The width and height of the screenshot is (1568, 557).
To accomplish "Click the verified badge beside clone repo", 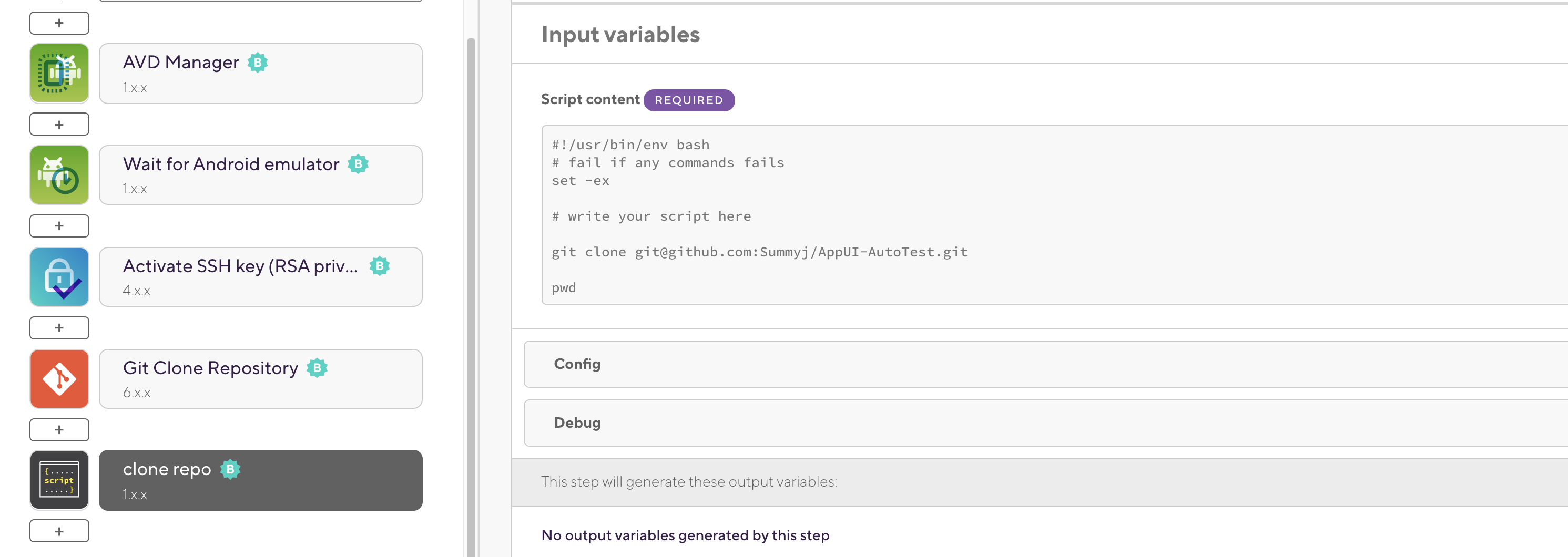I will coord(230,469).
